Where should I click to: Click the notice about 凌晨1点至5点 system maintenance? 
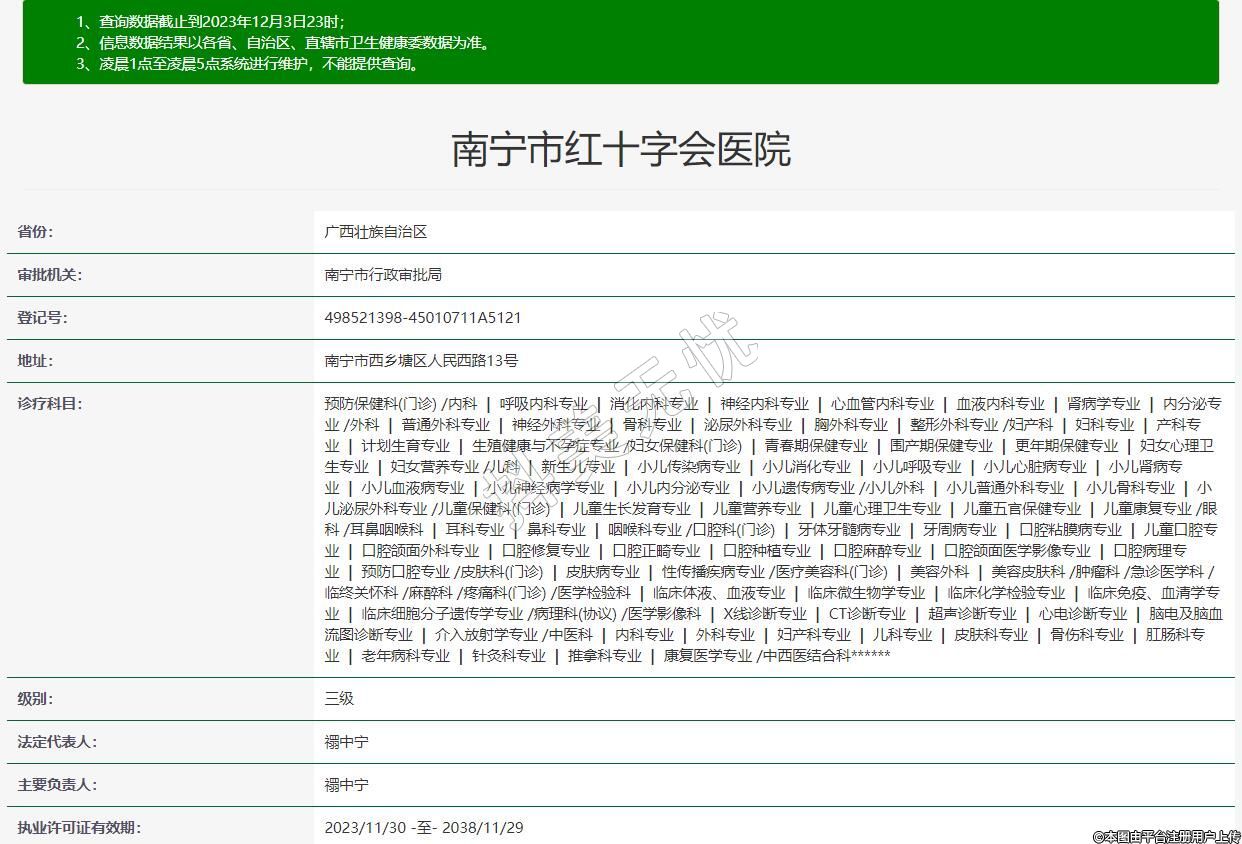click(248, 64)
